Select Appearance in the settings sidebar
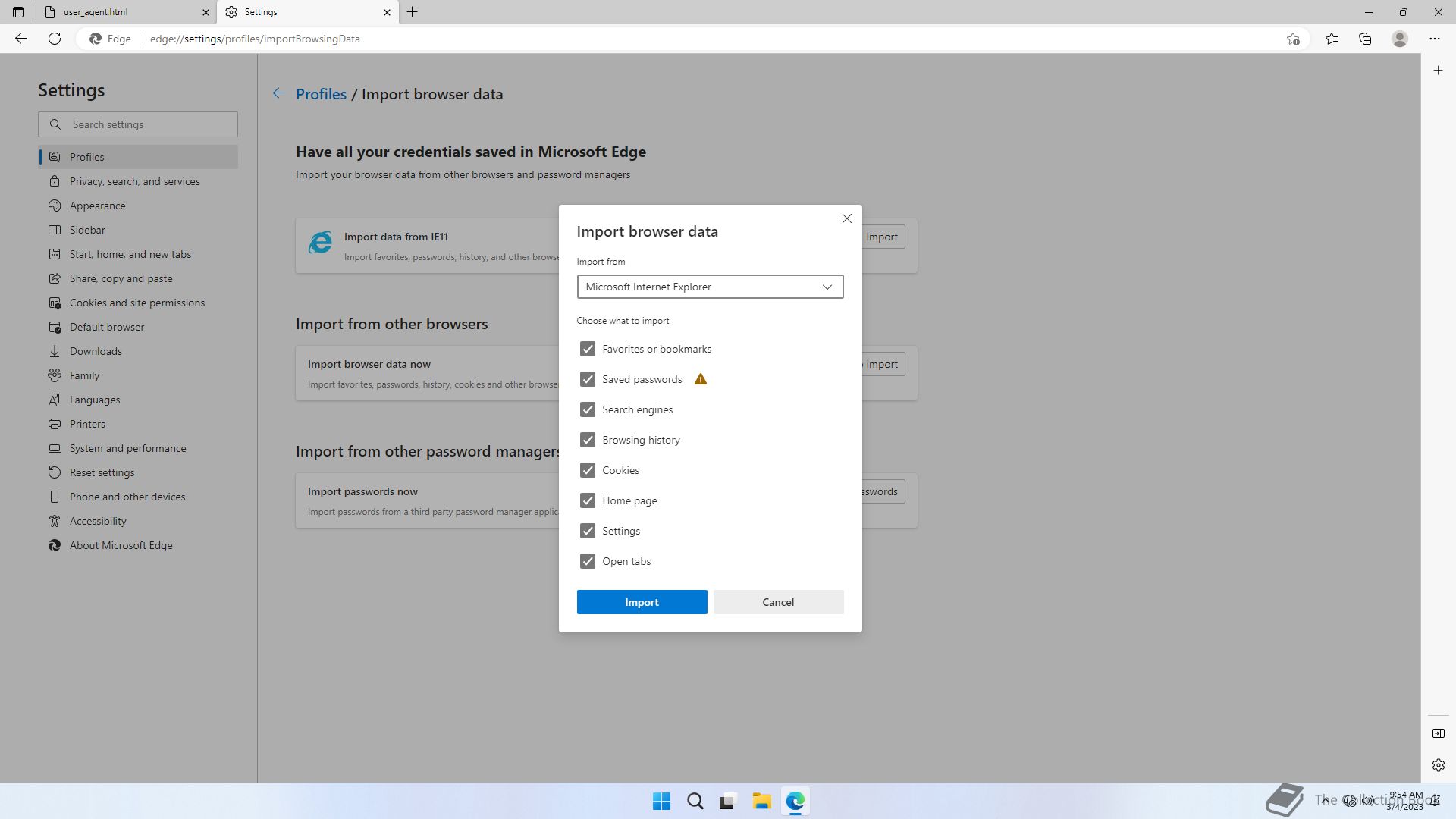The image size is (1456, 819). click(97, 206)
